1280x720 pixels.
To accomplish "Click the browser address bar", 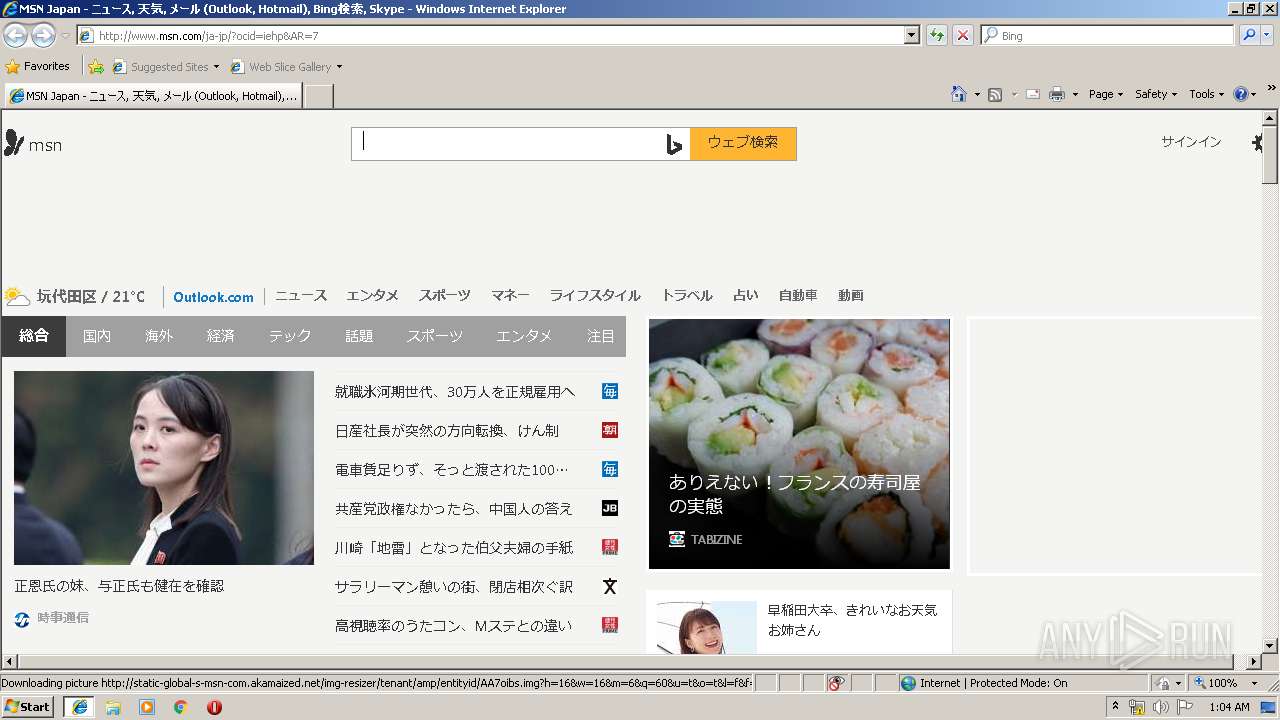I will tap(490, 35).
